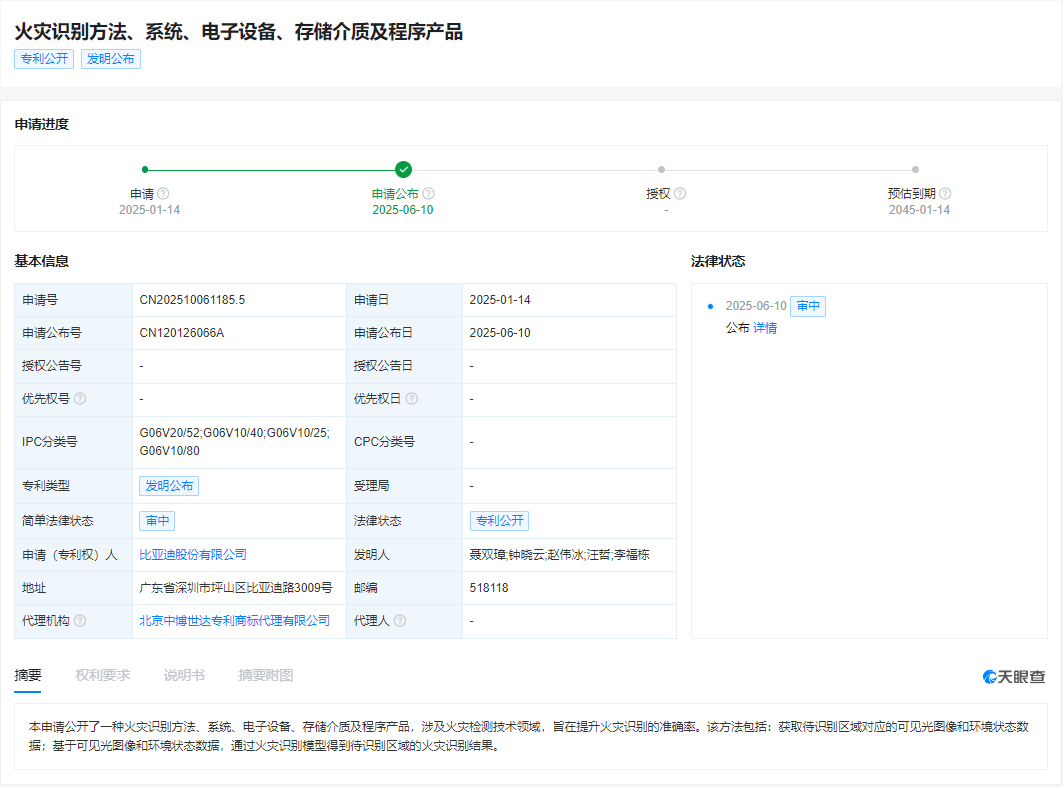
Task: Click help icon next to 申请 step
Action: (163, 194)
